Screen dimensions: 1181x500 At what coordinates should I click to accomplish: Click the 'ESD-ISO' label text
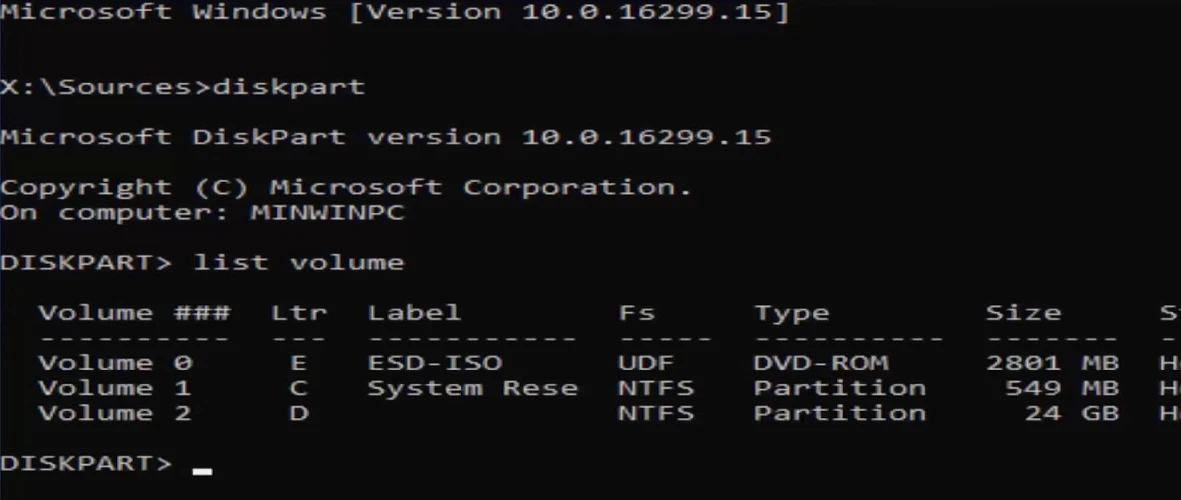[x=434, y=363]
